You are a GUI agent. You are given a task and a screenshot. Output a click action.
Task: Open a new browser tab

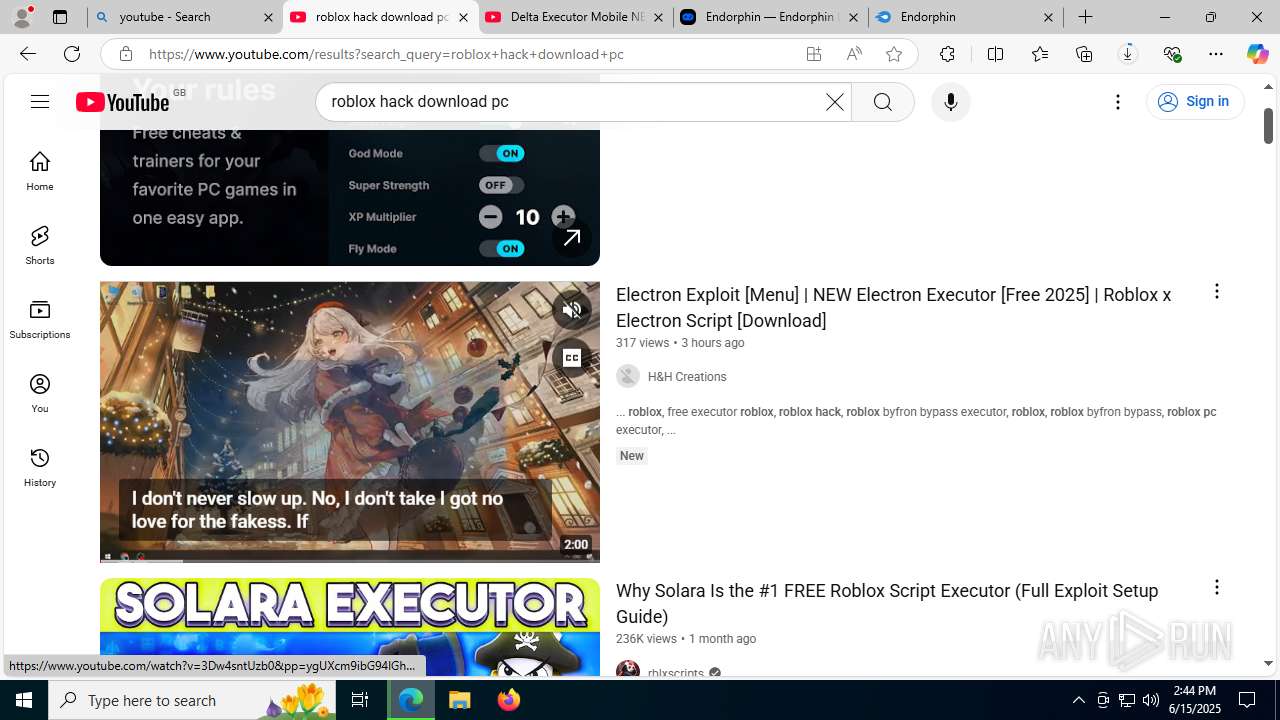click(1085, 17)
